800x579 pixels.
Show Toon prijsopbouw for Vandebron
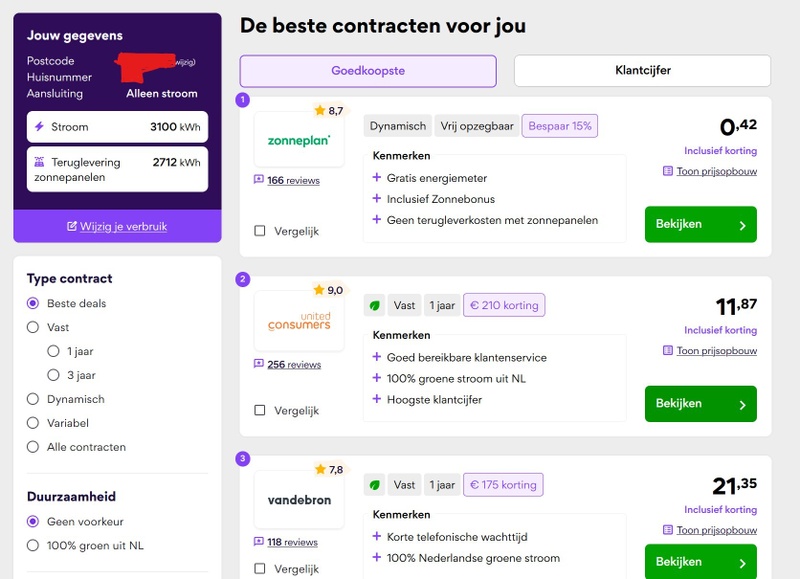[x=716, y=530]
